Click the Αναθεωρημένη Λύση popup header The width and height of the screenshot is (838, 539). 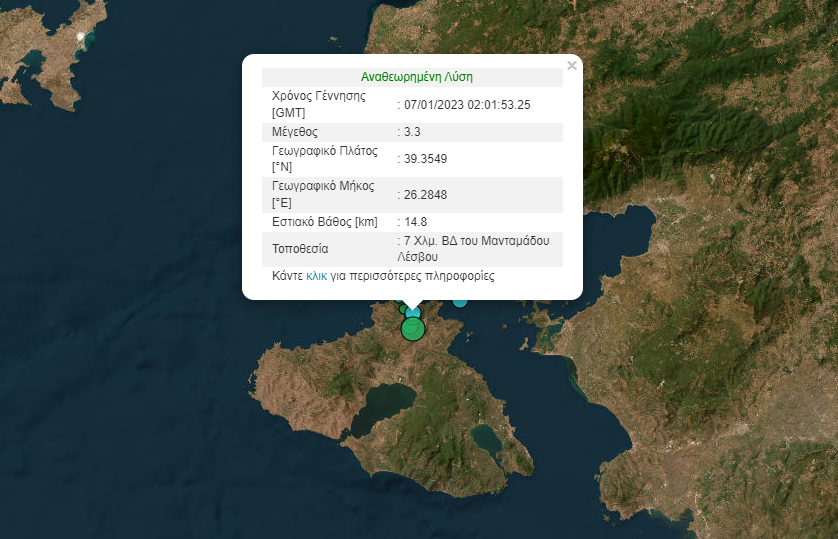[x=416, y=77]
